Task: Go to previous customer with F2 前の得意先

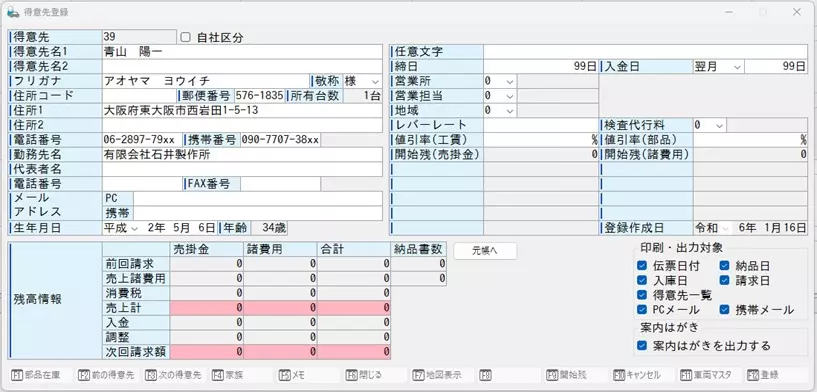Action: (x=108, y=375)
